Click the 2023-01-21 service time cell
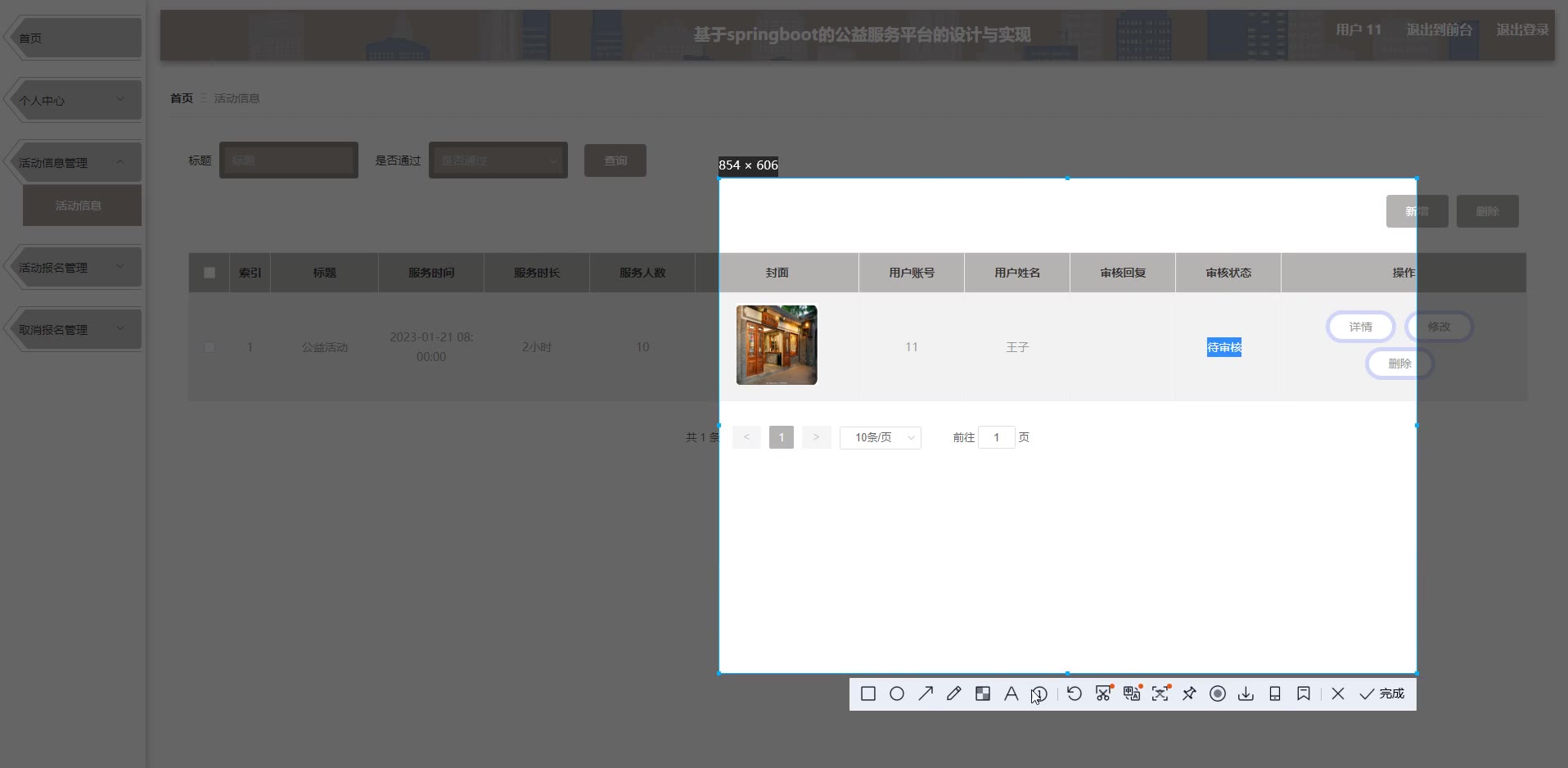The width and height of the screenshot is (1568, 768). click(x=431, y=347)
